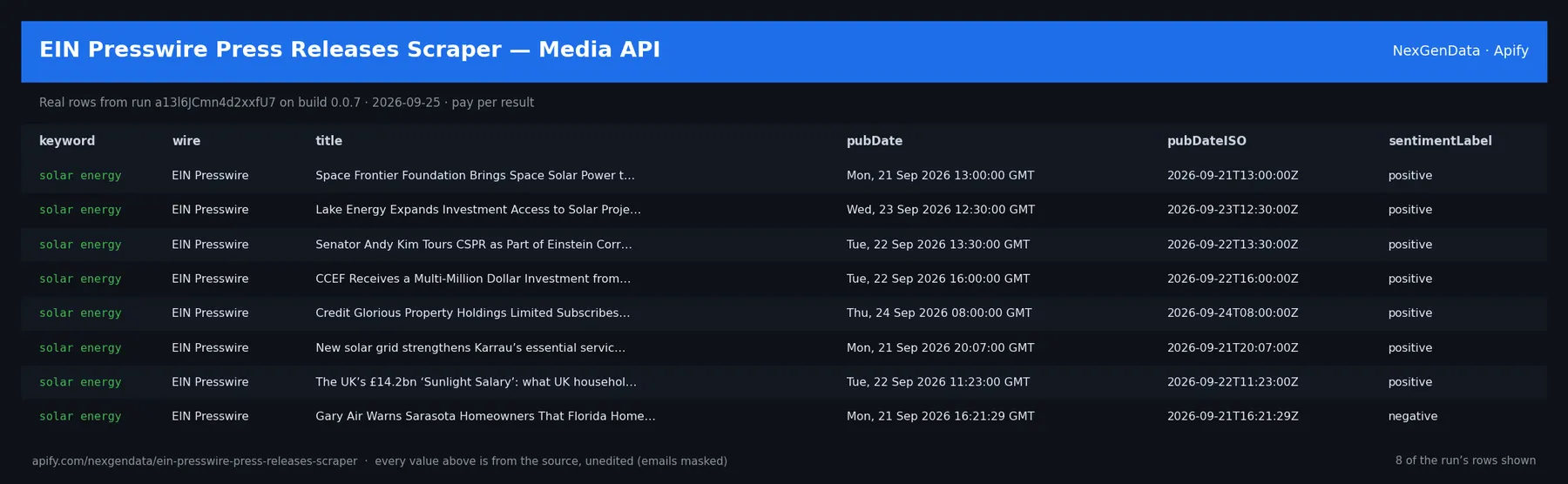Screen dimensions: 1568x484
Task: Click 'solar energy' keyword in Lake Energy row
Action: [80, 210]
